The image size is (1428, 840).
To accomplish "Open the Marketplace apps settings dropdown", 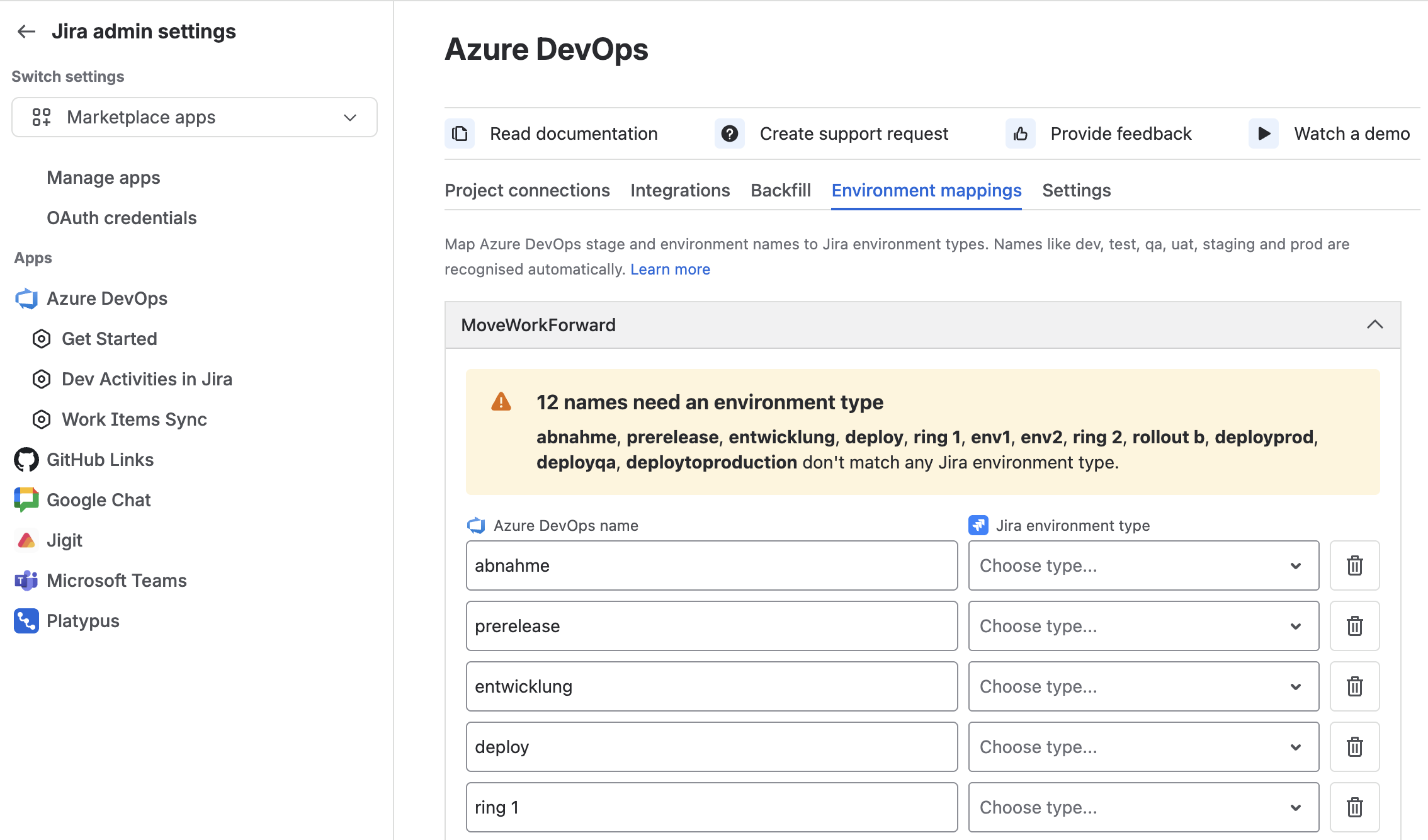I will point(195,117).
